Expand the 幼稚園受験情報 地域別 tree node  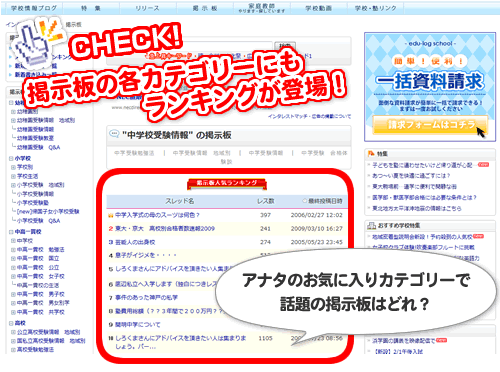coord(13,120)
